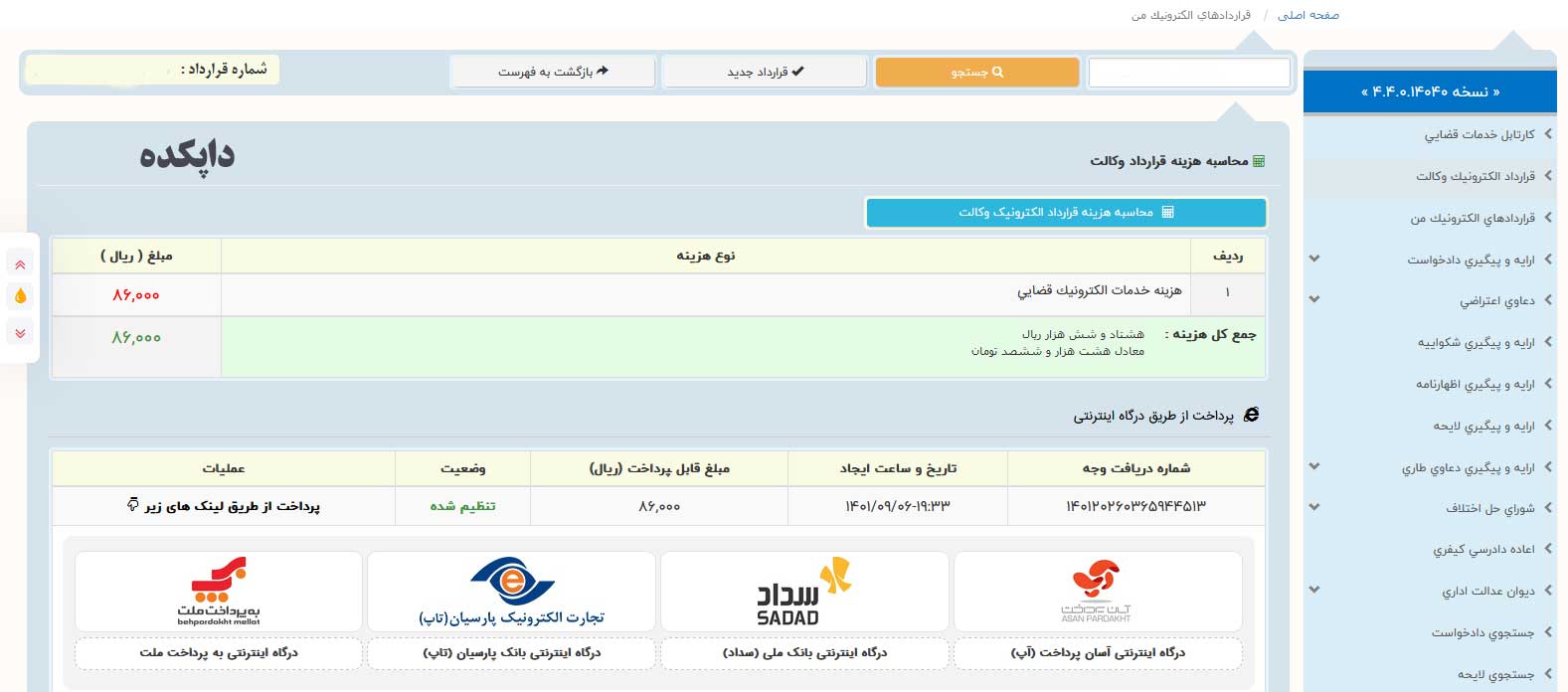Screen dimensions: 1568x692
Task: Click the blue محاسبه هزینه قرارداد الکترونیک وکالت button
Action: pos(1066,212)
